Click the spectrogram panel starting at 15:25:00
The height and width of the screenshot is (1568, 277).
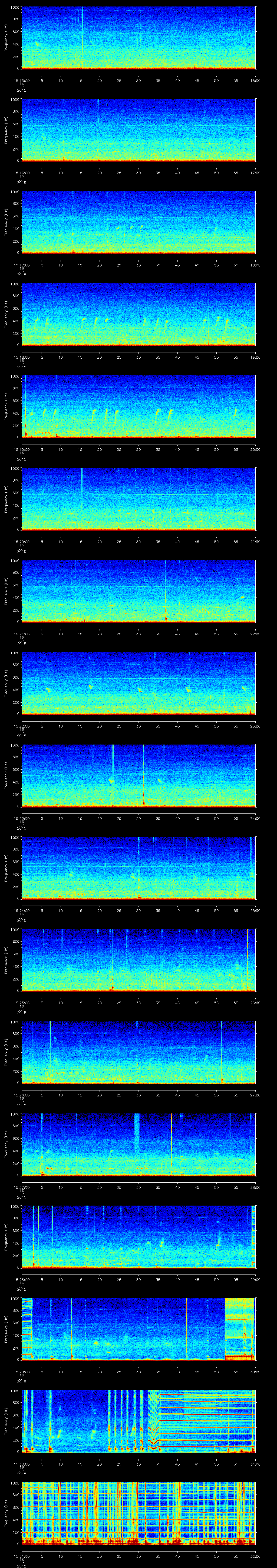tap(139, 960)
